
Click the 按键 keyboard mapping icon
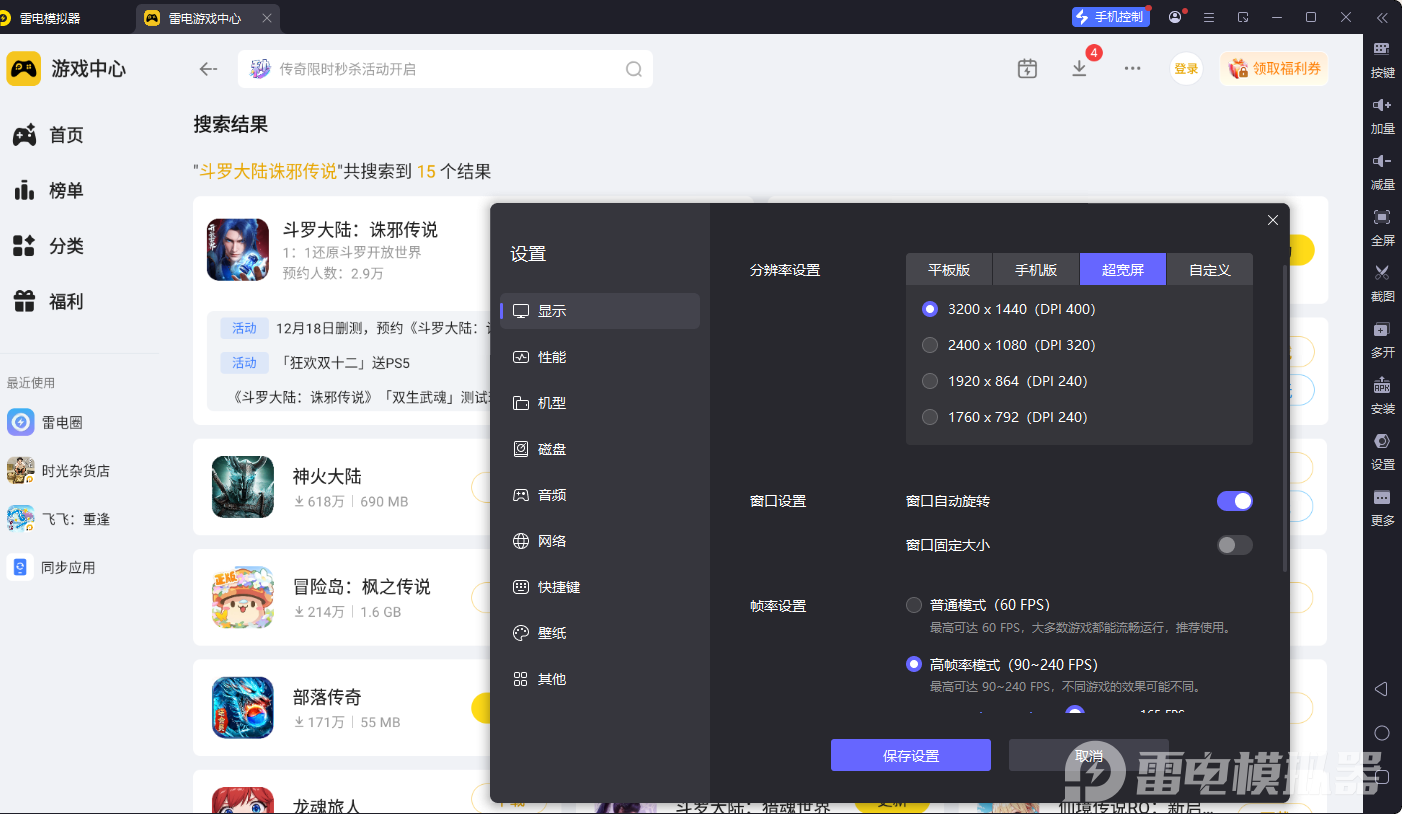(1382, 50)
